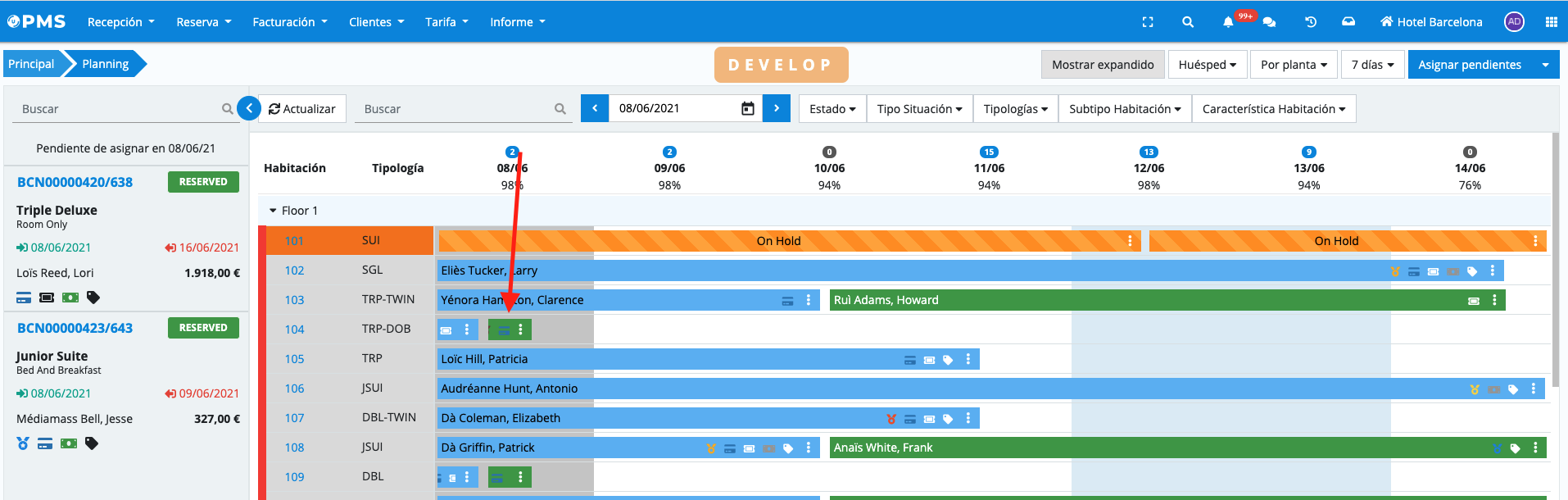
Task: Open the Estado filter dropdown
Action: tap(832, 109)
